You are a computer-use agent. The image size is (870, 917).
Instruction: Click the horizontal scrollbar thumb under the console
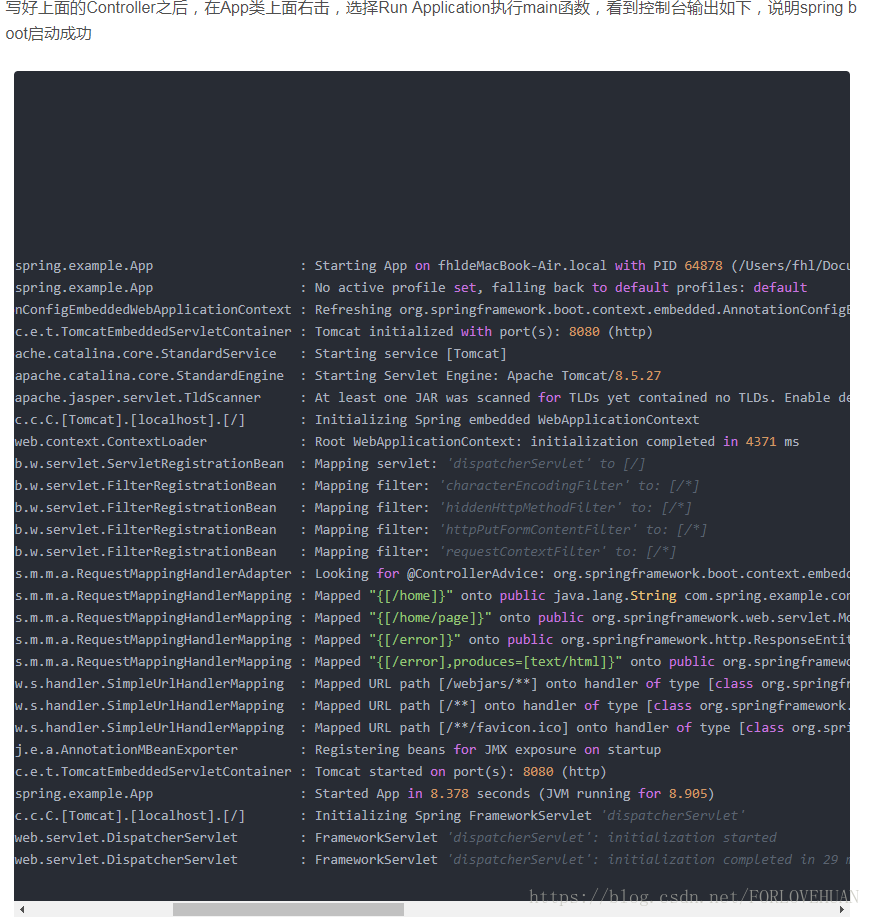tap(288, 909)
